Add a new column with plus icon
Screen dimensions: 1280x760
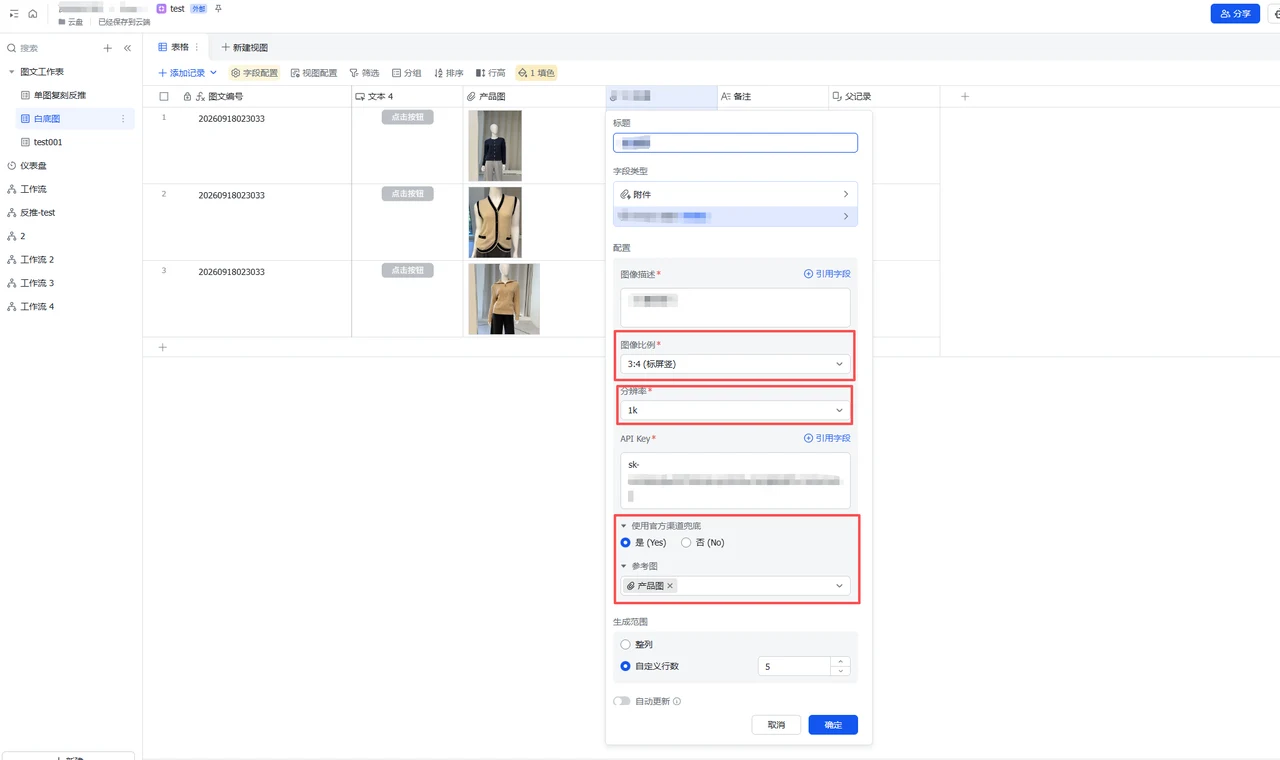click(965, 96)
